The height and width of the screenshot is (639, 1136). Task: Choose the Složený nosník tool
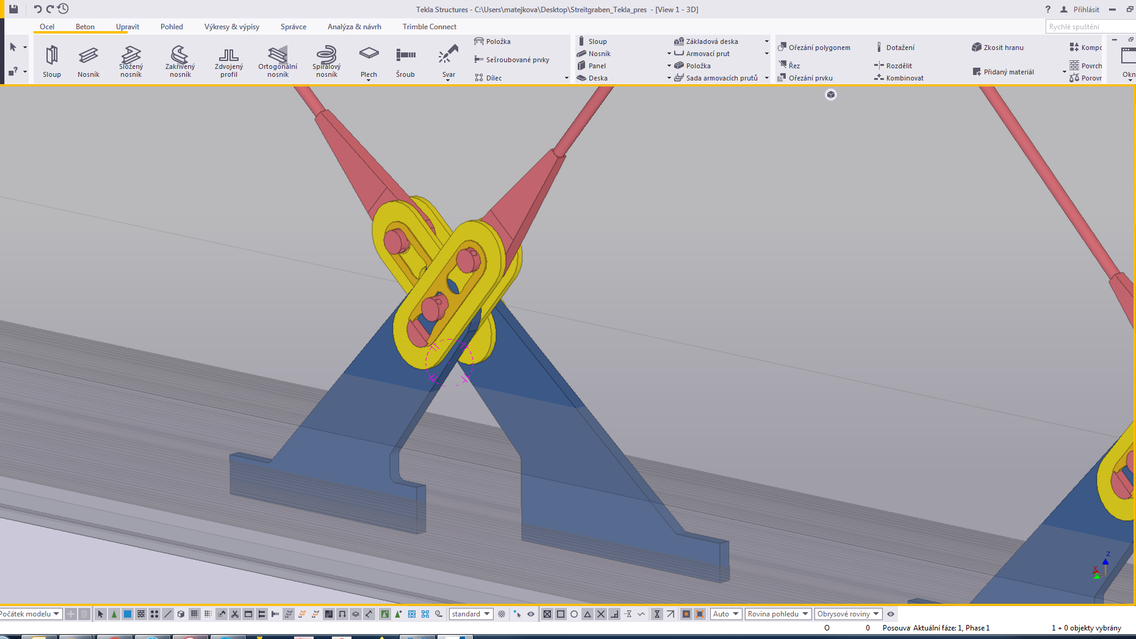click(x=131, y=61)
